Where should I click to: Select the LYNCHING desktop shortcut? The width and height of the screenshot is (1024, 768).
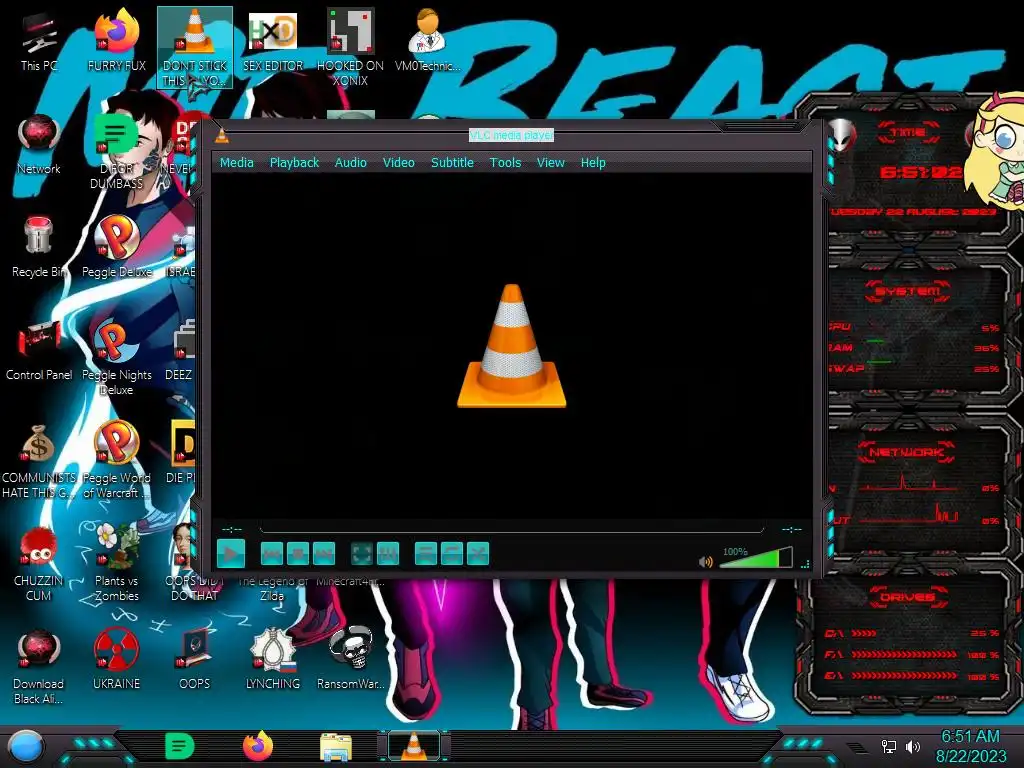click(x=273, y=658)
